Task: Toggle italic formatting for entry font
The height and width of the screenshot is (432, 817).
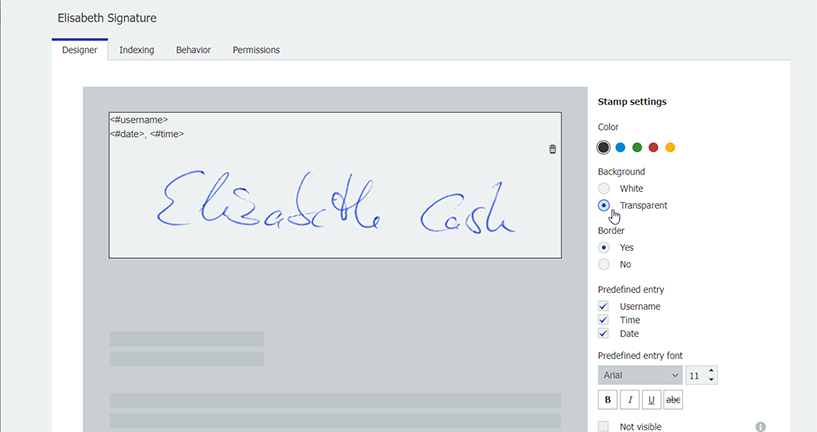Action: [629, 400]
